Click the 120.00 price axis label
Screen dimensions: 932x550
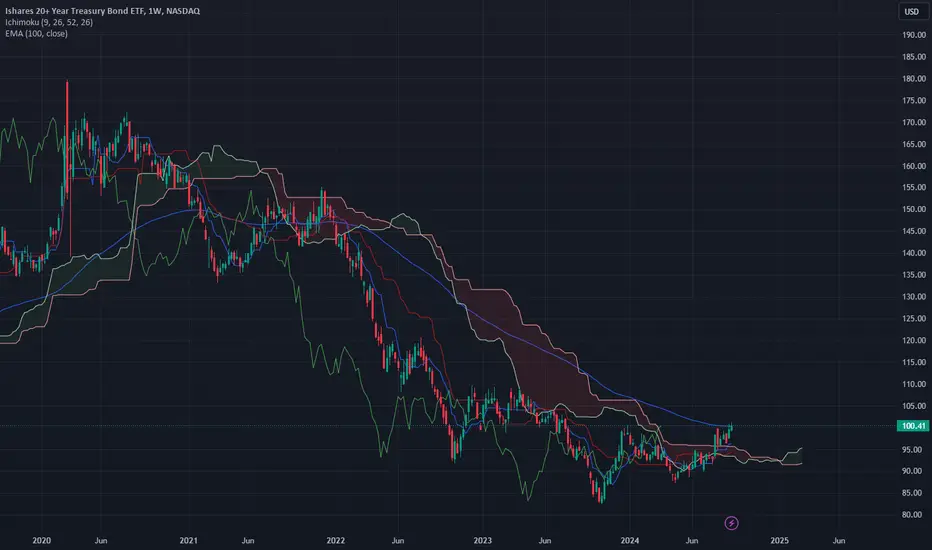(914, 341)
